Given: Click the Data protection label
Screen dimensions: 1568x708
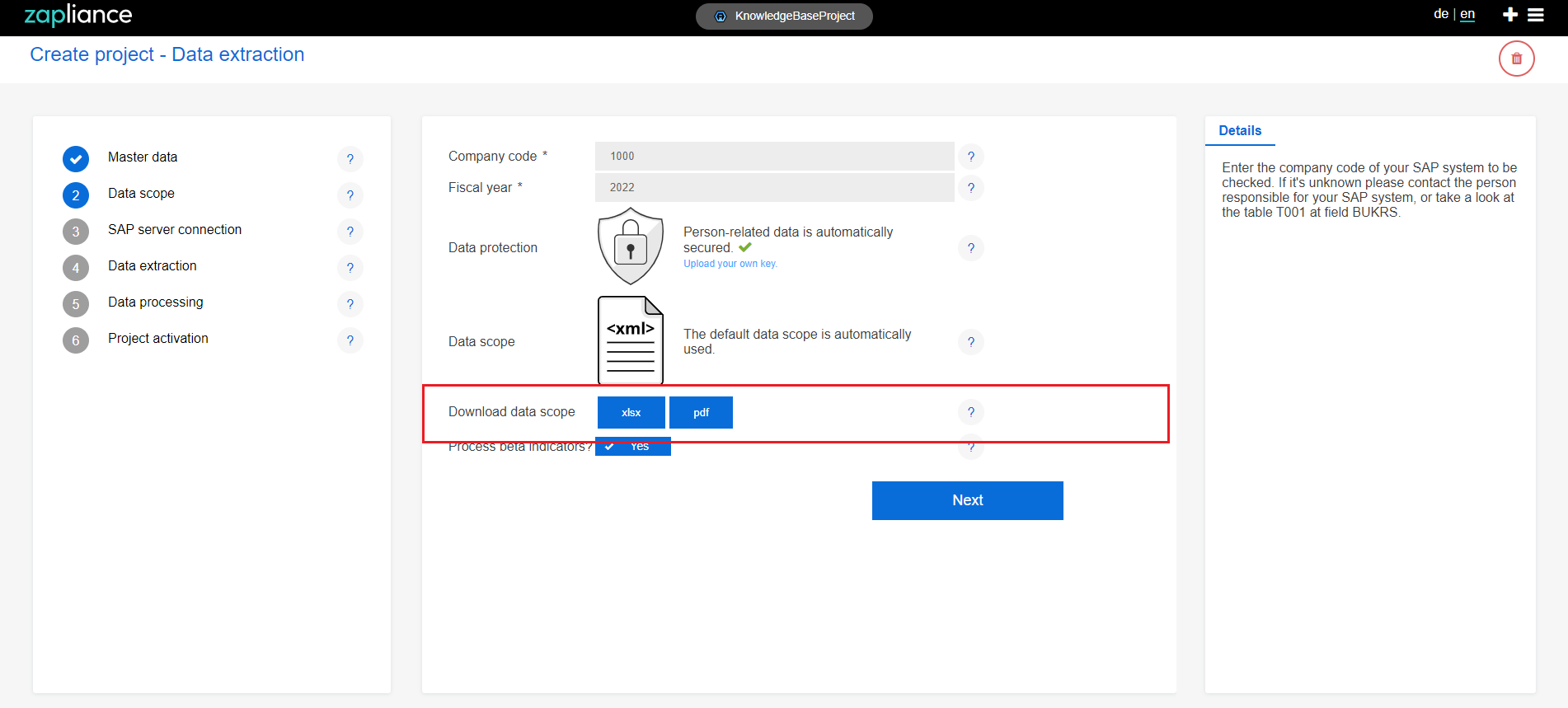Looking at the screenshot, I should (493, 247).
